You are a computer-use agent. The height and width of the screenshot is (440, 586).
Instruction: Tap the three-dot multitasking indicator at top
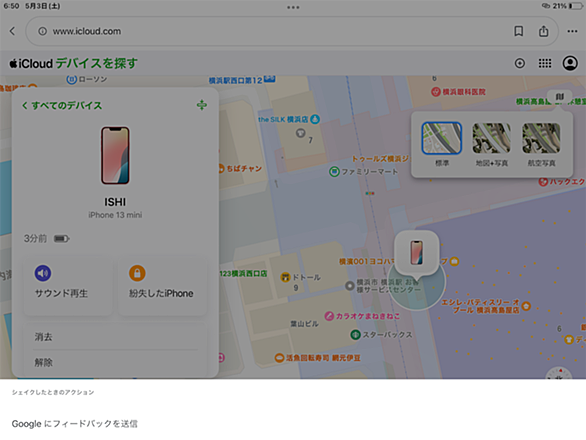293,7
